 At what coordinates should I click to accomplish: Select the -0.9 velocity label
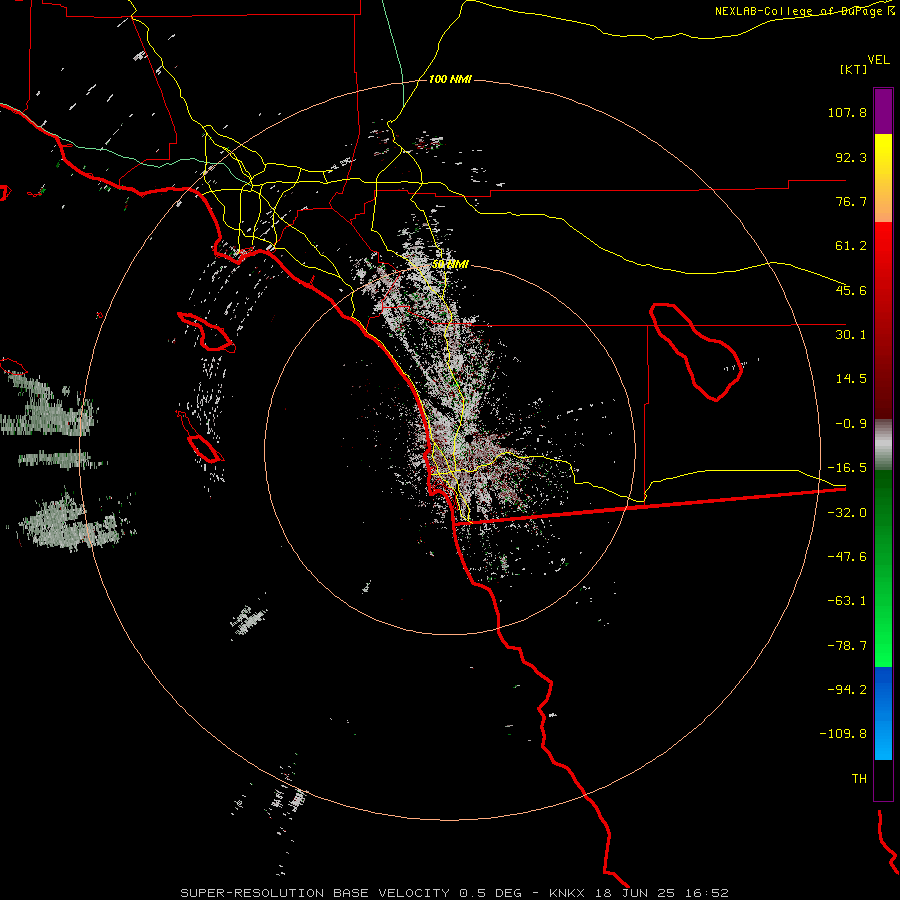point(851,424)
